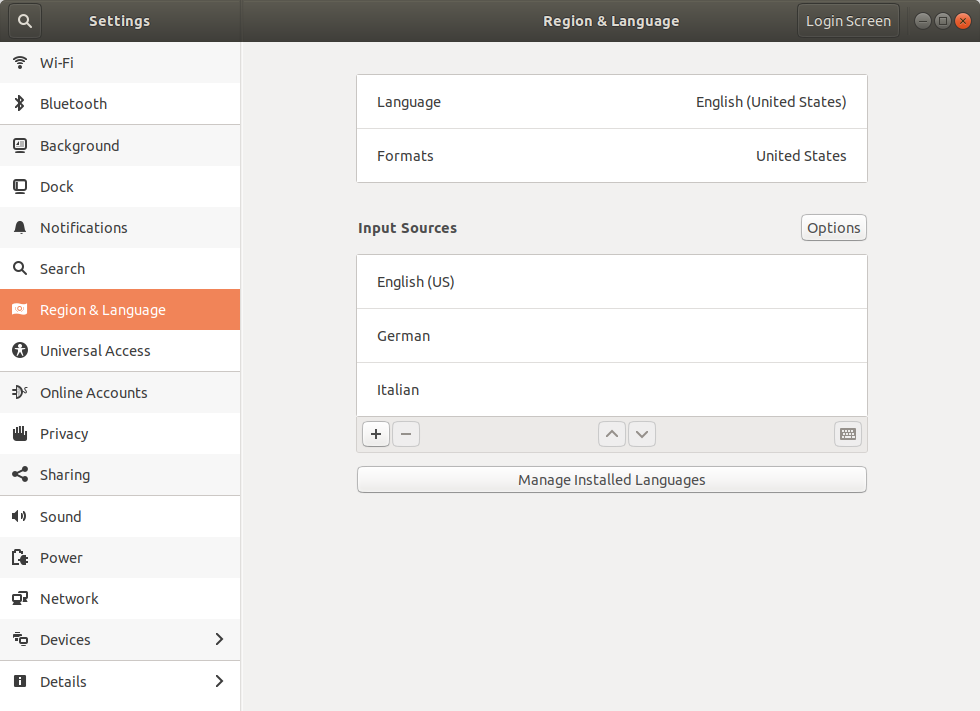The height and width of the screenshot is (711, 980).
Task: Move input source down with arrow
Action: [642, 434]
